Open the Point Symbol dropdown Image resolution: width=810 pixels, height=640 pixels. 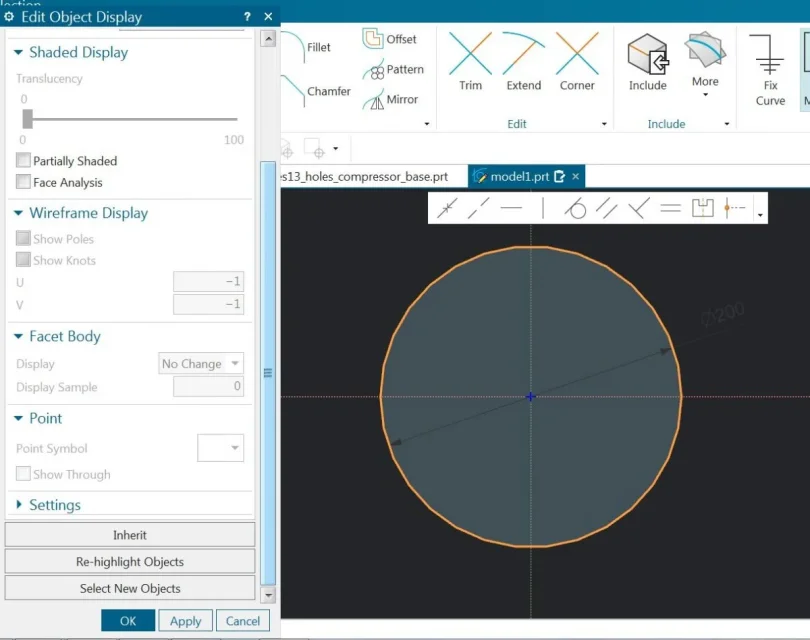click(x=221, y=448)
